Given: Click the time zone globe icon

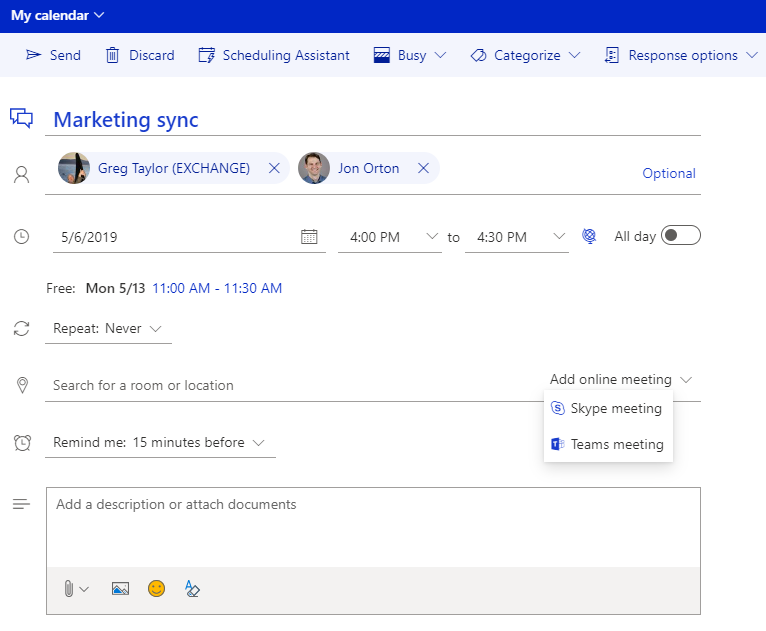Looking at the screenshot, I should (x=590, y=237).
